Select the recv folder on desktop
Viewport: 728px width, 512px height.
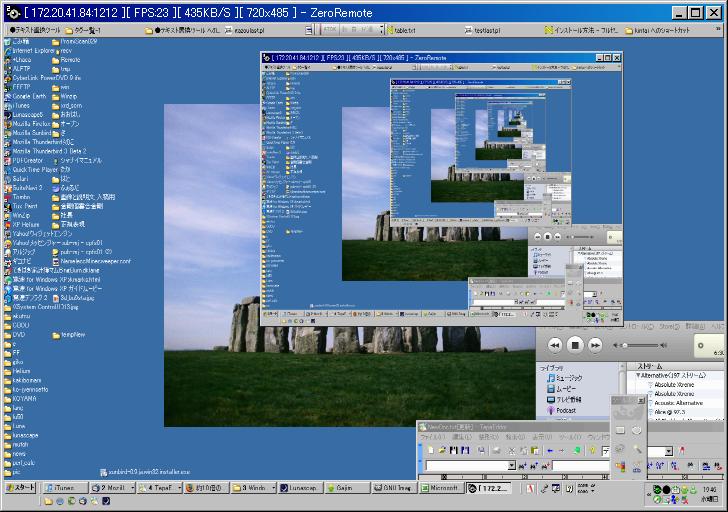click(x=62, y=51)
